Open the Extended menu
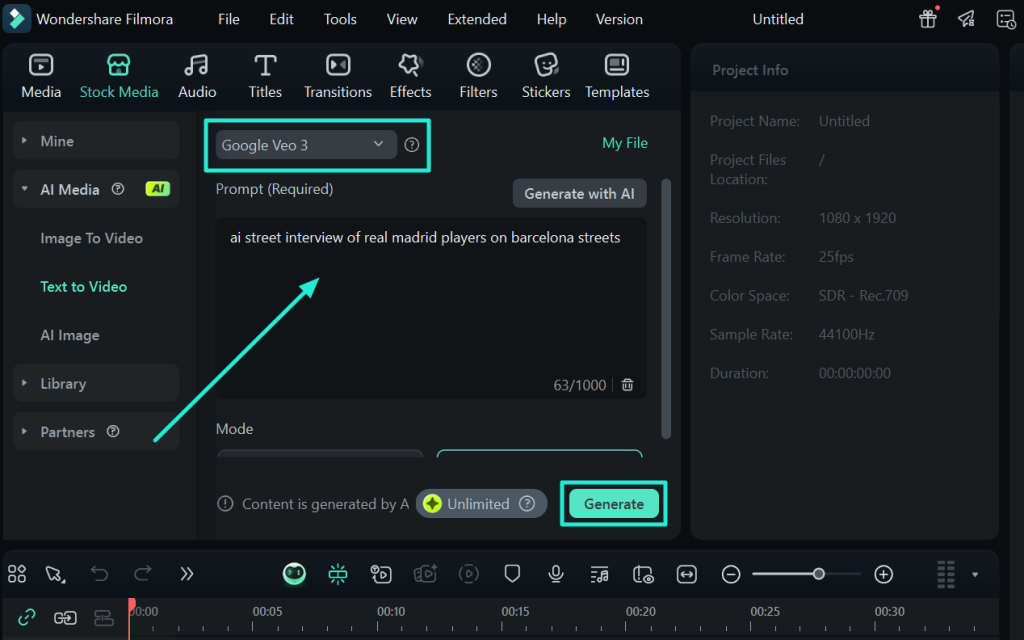This screenshot has height=640, width=1024. [476, 19]
